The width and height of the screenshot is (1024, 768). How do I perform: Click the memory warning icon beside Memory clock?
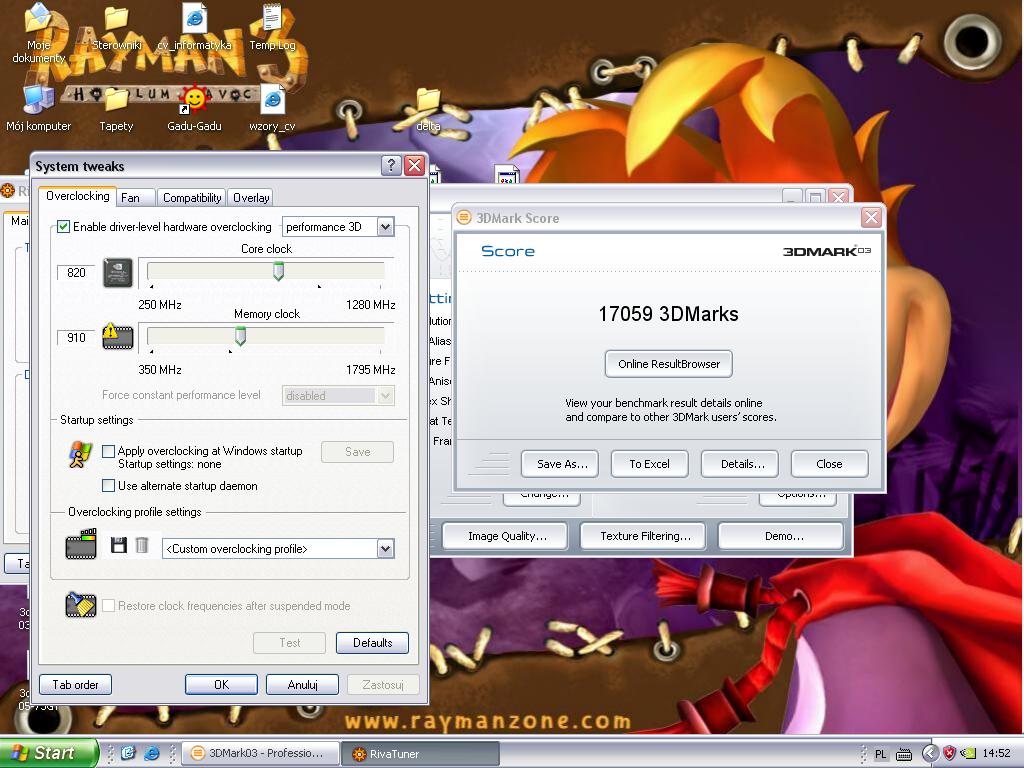[118, 337]
